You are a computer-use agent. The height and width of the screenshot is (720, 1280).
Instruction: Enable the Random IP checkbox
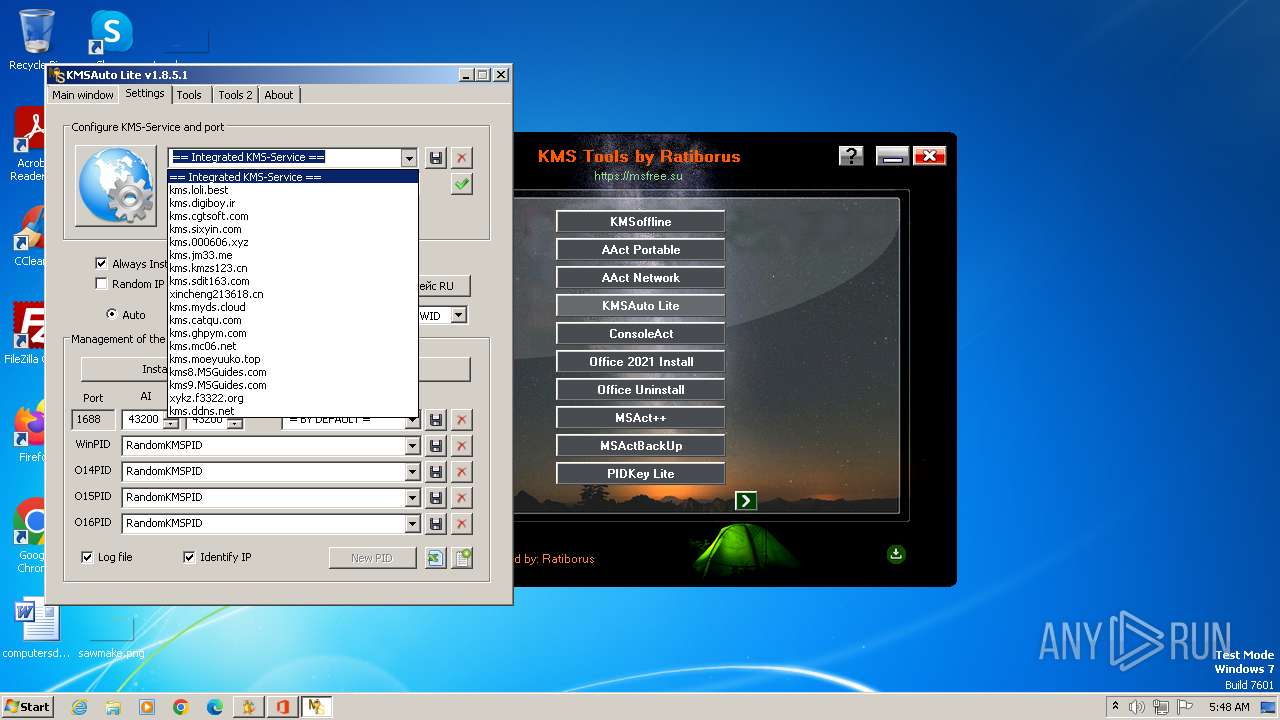pos(101,284)
